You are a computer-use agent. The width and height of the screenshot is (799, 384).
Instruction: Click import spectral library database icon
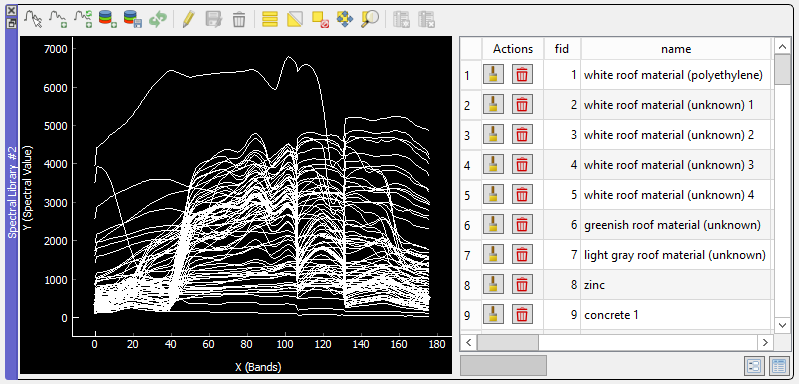108,19
